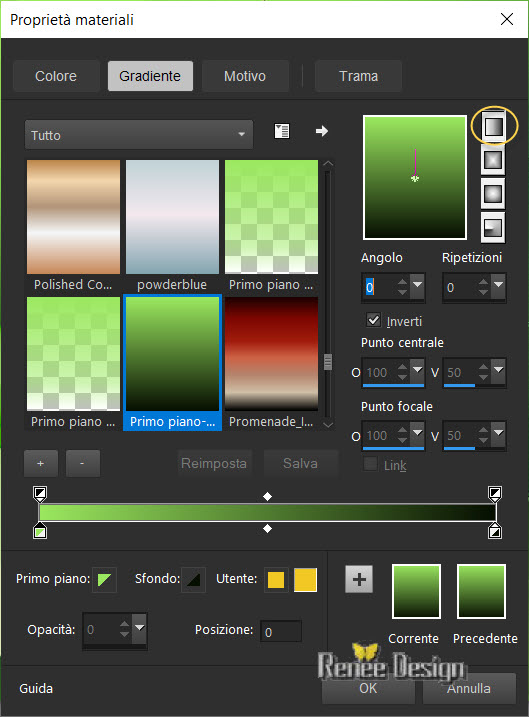Switch to the Motivo tab
This screenshot has width=529, height=717.
pyautogui.click(x=245, y=76)
